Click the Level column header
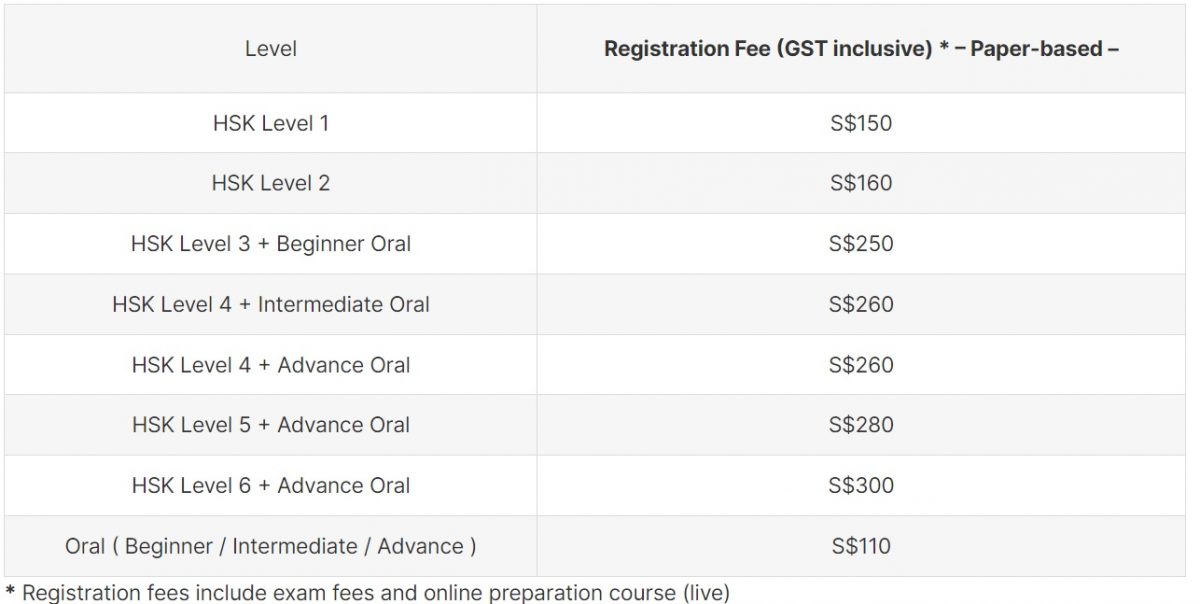This screenshot has height=604, width=1200. pyautogui.click(x=271, y=48)
